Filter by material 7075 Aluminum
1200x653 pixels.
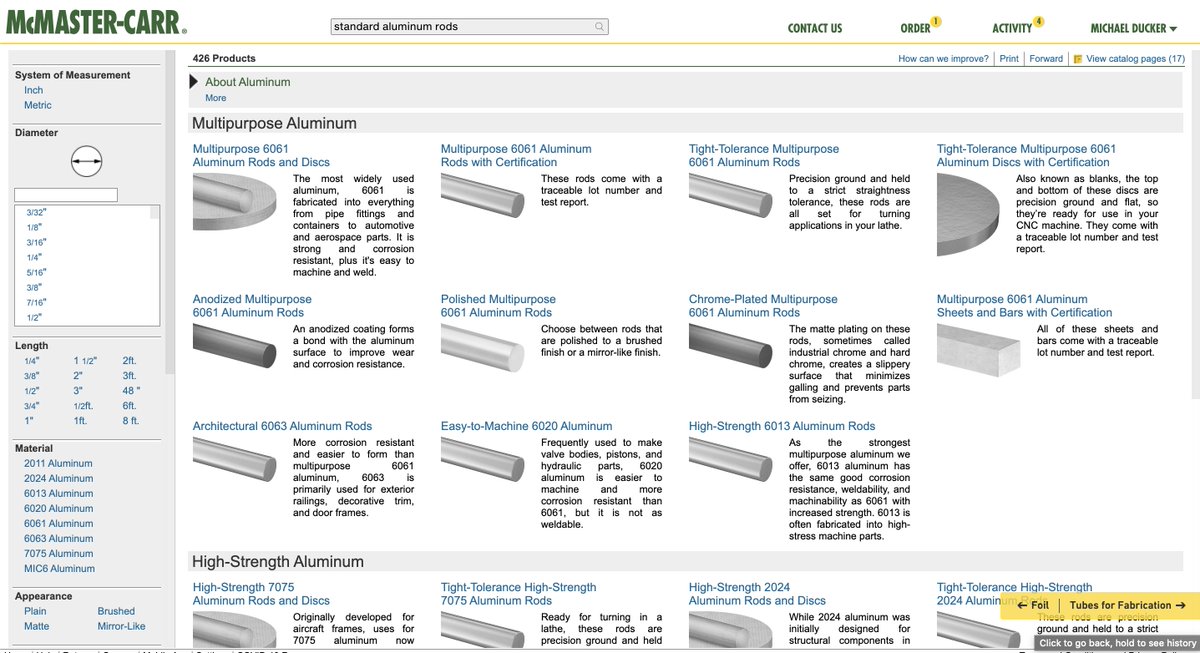click(x=58, y=553)
